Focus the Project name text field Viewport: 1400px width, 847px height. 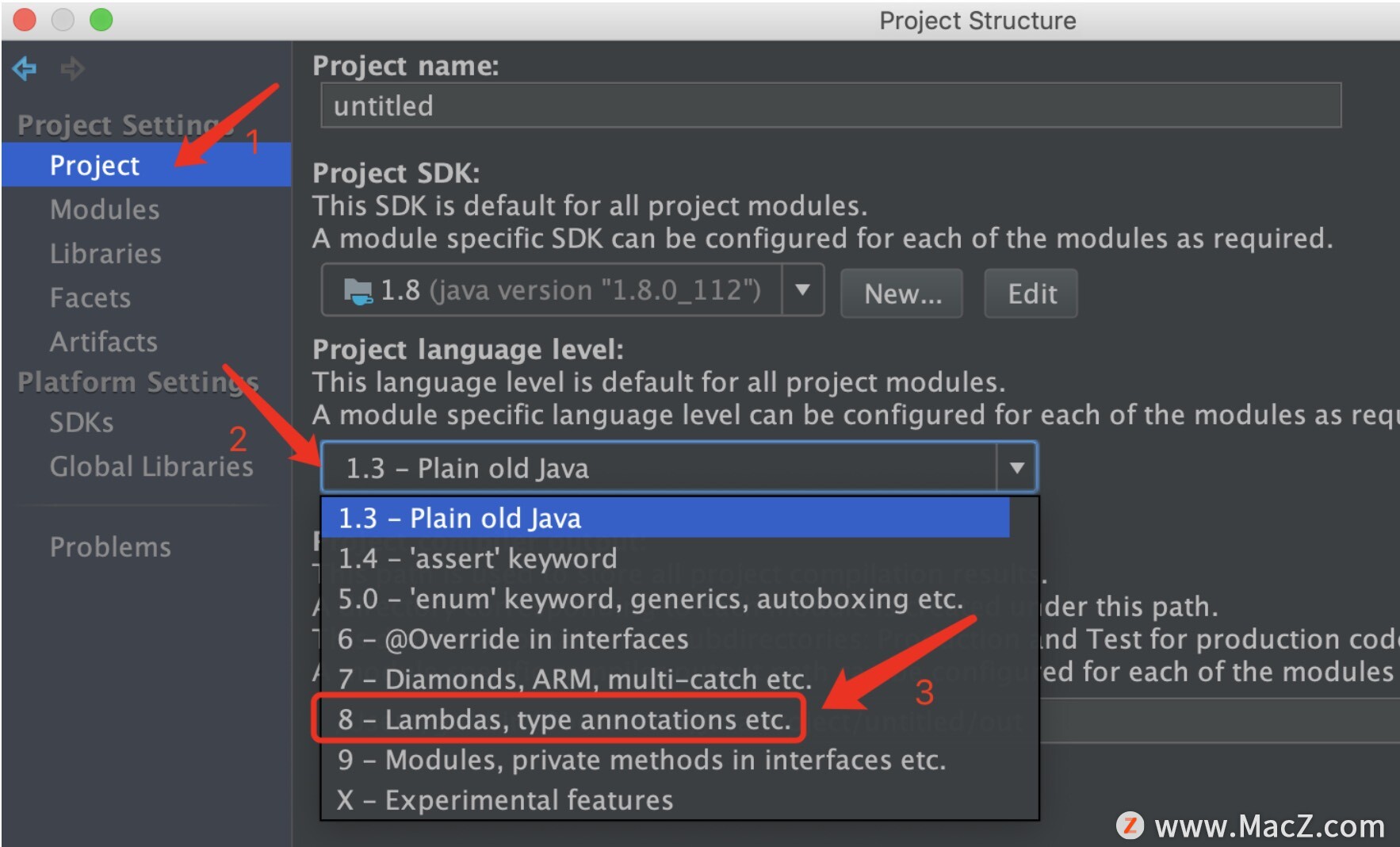pyautogui.click(x=831, y=105)
